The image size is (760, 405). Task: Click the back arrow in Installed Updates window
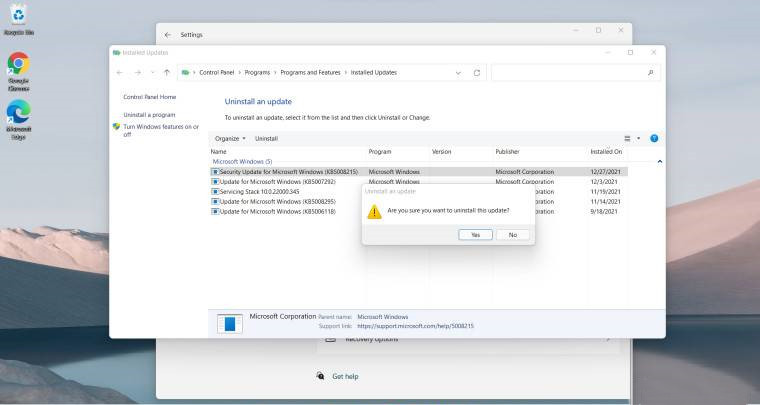121,73
